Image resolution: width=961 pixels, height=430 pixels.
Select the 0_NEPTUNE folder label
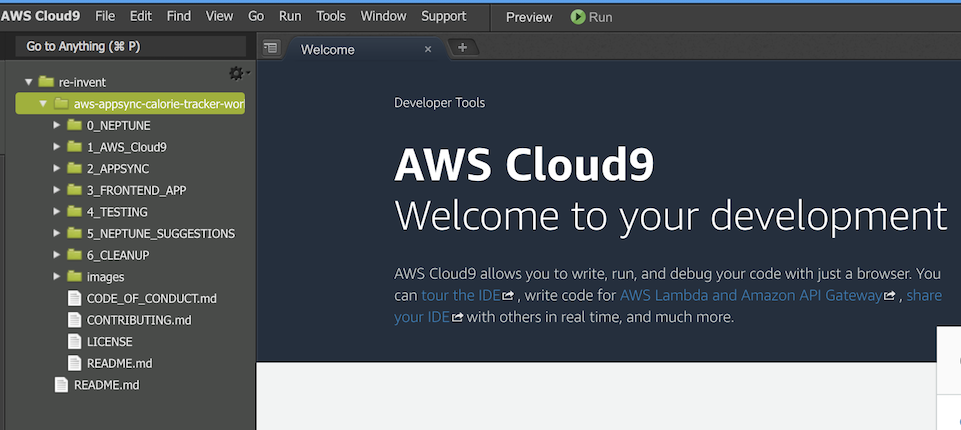118,126
